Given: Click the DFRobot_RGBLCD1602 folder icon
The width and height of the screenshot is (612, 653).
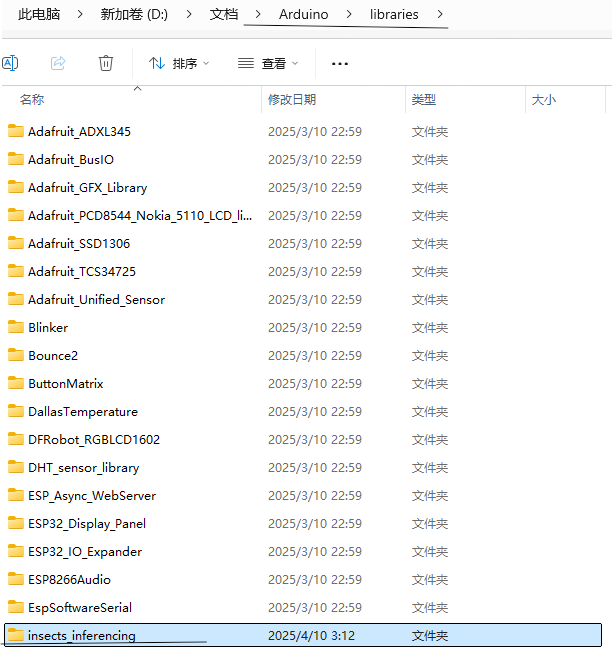Looking at the screenshot, I should (16, 439).
